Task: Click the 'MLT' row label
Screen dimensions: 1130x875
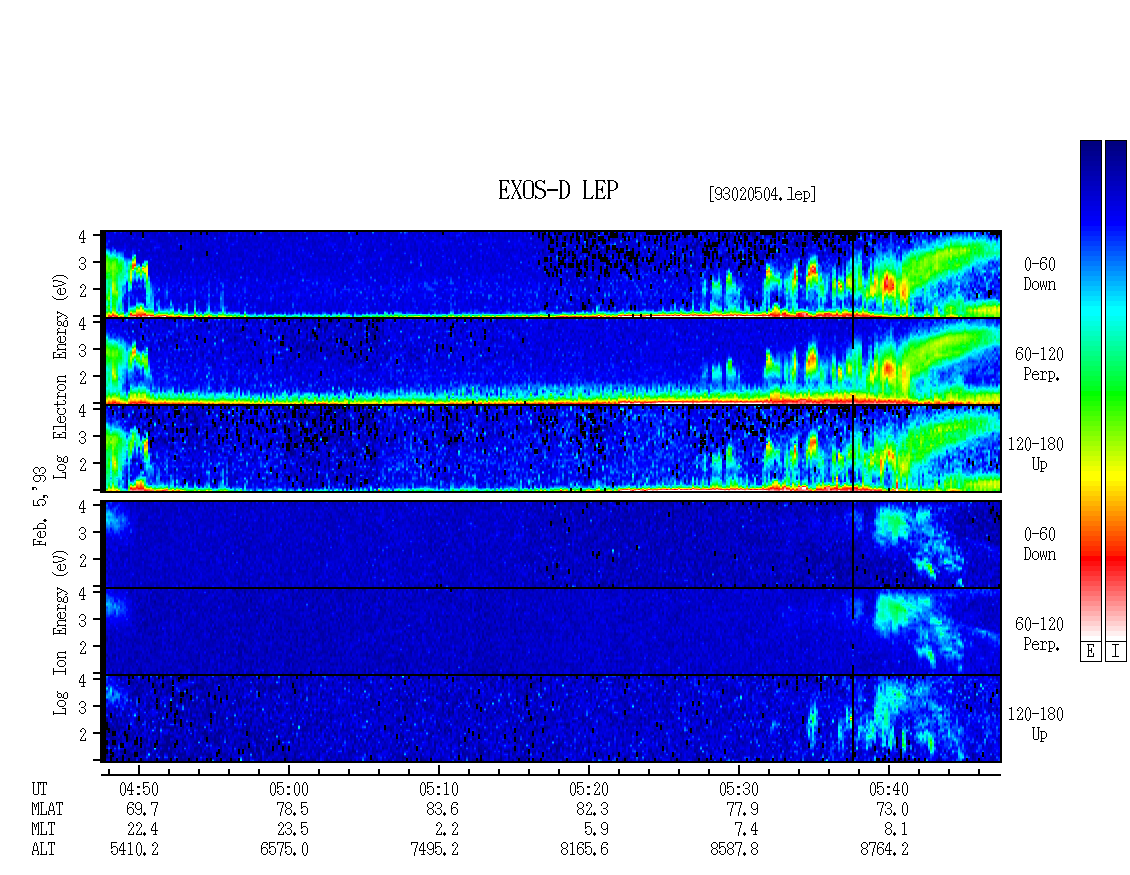Action: (x=43, y=830)
